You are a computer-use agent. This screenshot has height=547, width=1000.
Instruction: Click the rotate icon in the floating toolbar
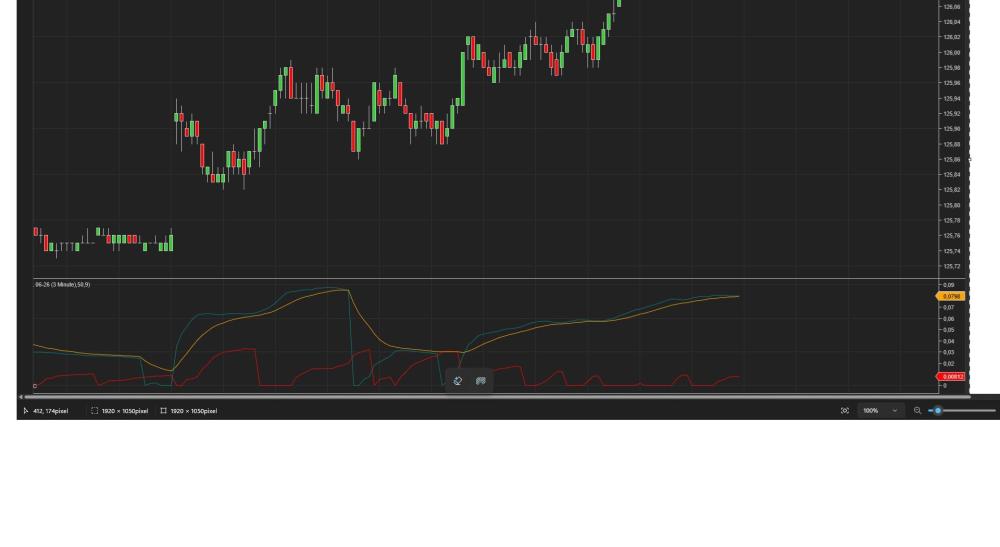(x=458, y=381)
